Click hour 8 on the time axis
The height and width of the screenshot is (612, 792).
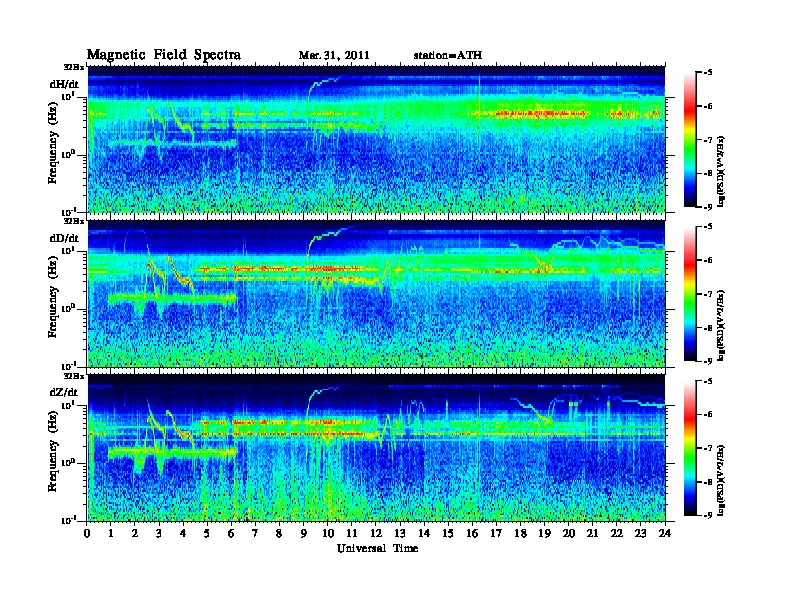(x=280, y=533)
